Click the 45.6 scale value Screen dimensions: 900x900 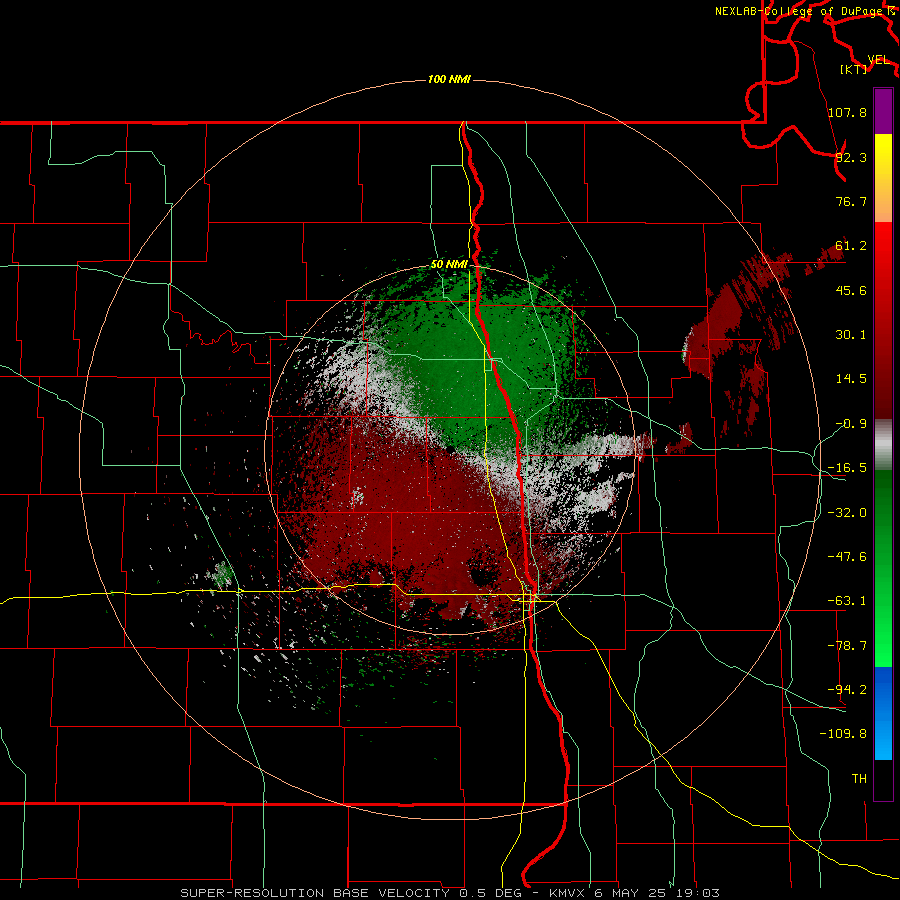tap(851, 290)
